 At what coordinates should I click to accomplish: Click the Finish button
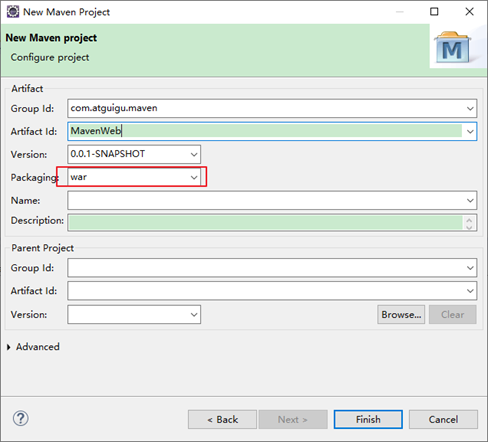coord(368,419)
